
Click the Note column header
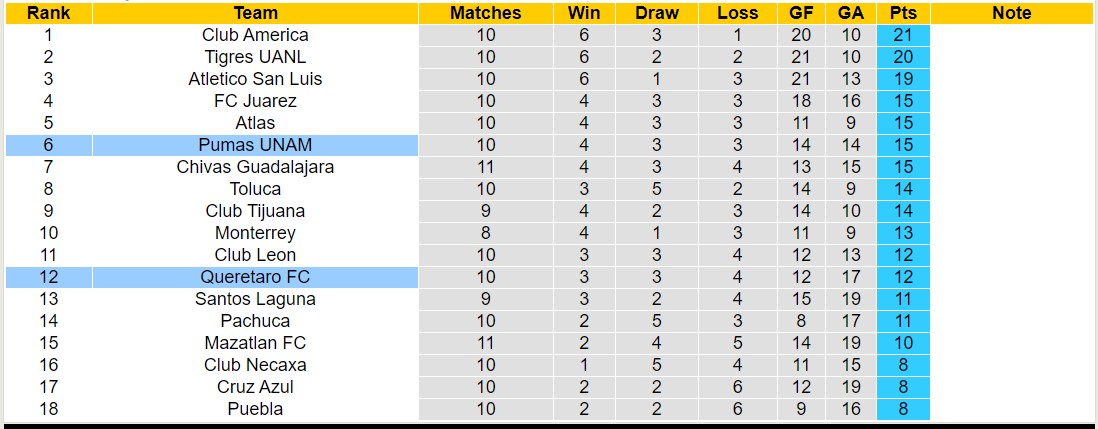pyautogui.click(x=1012, y=13)
